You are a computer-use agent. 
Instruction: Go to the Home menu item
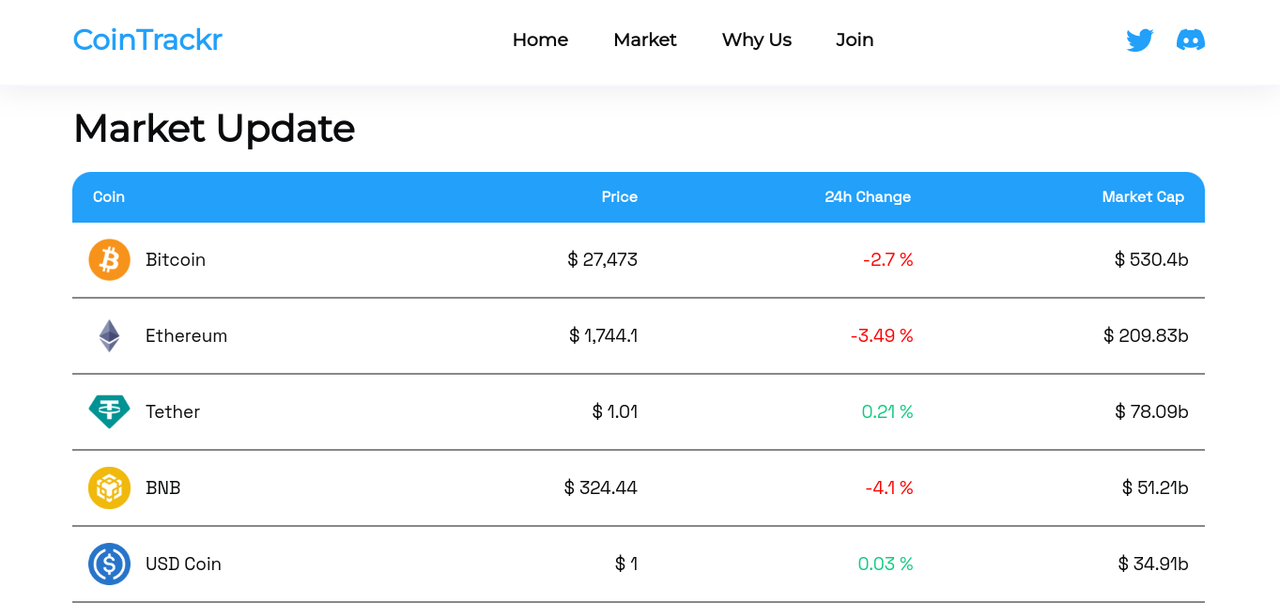(x=540, y=40)
